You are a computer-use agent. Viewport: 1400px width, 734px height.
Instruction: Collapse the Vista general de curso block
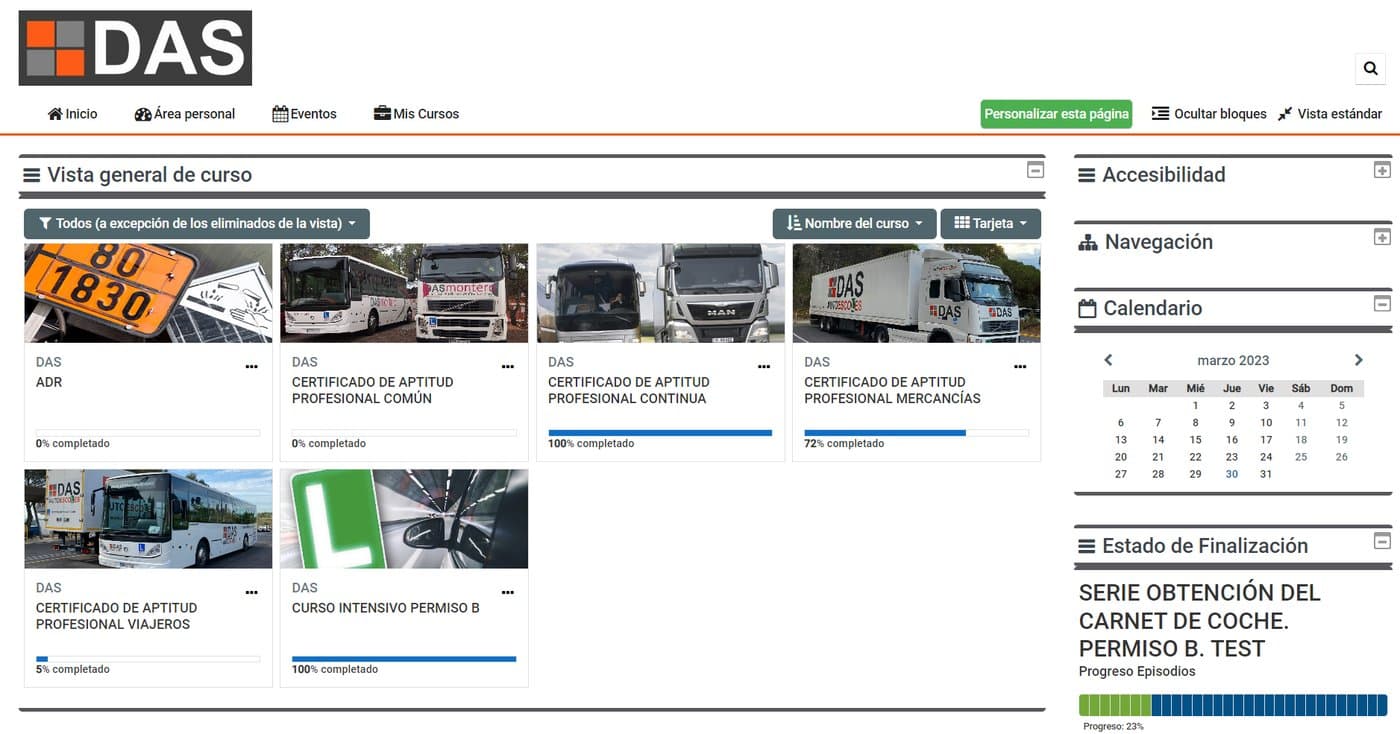tap(1036, 170)
